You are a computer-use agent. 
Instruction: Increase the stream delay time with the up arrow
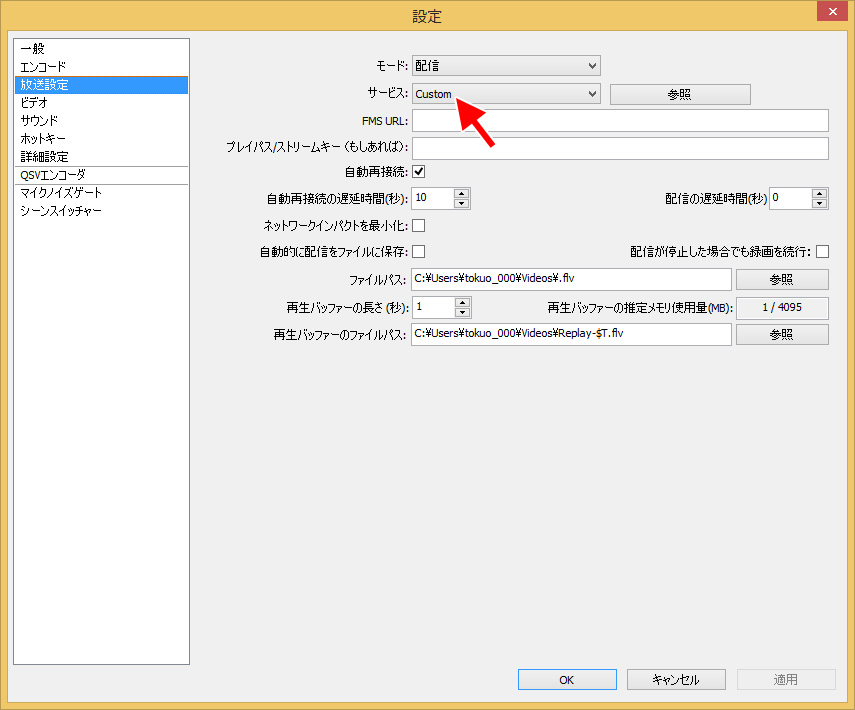tap(819, 194)
